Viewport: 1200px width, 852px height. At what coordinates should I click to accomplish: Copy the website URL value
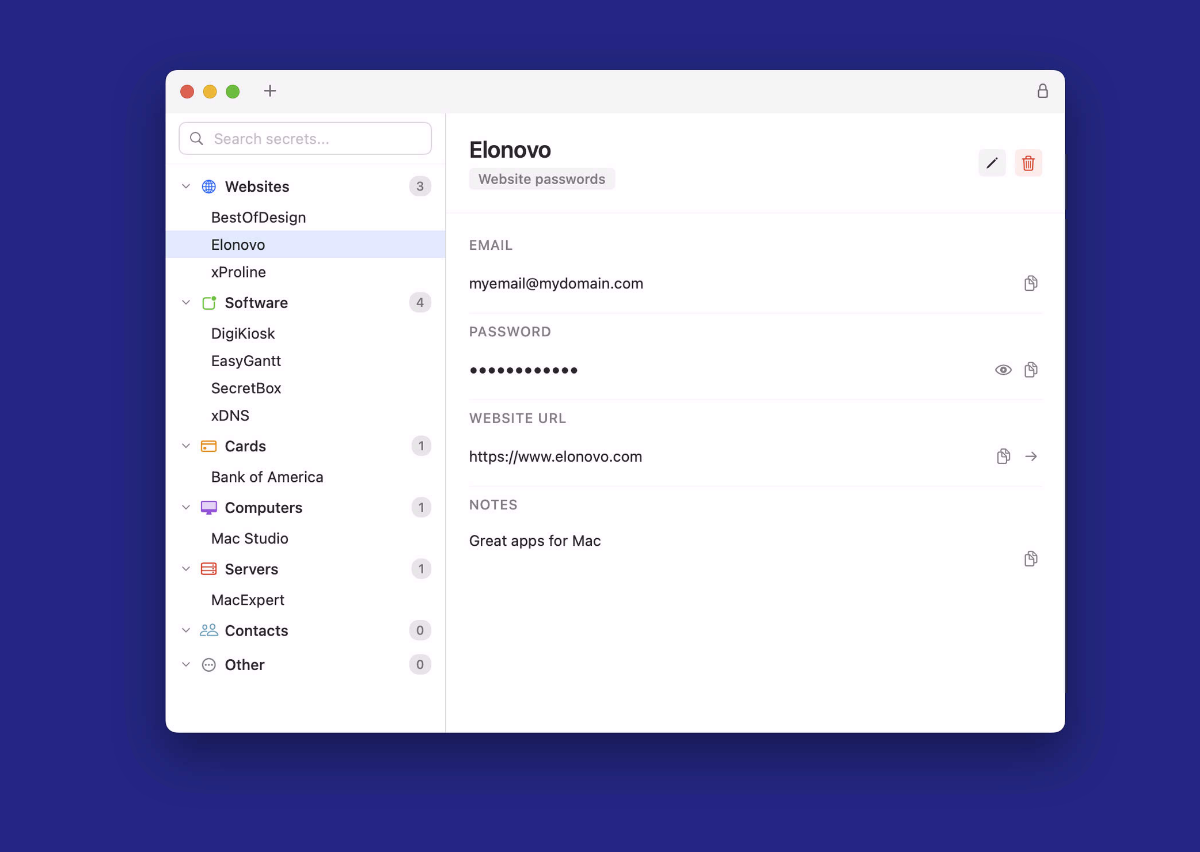click(x=1003, y=457)
